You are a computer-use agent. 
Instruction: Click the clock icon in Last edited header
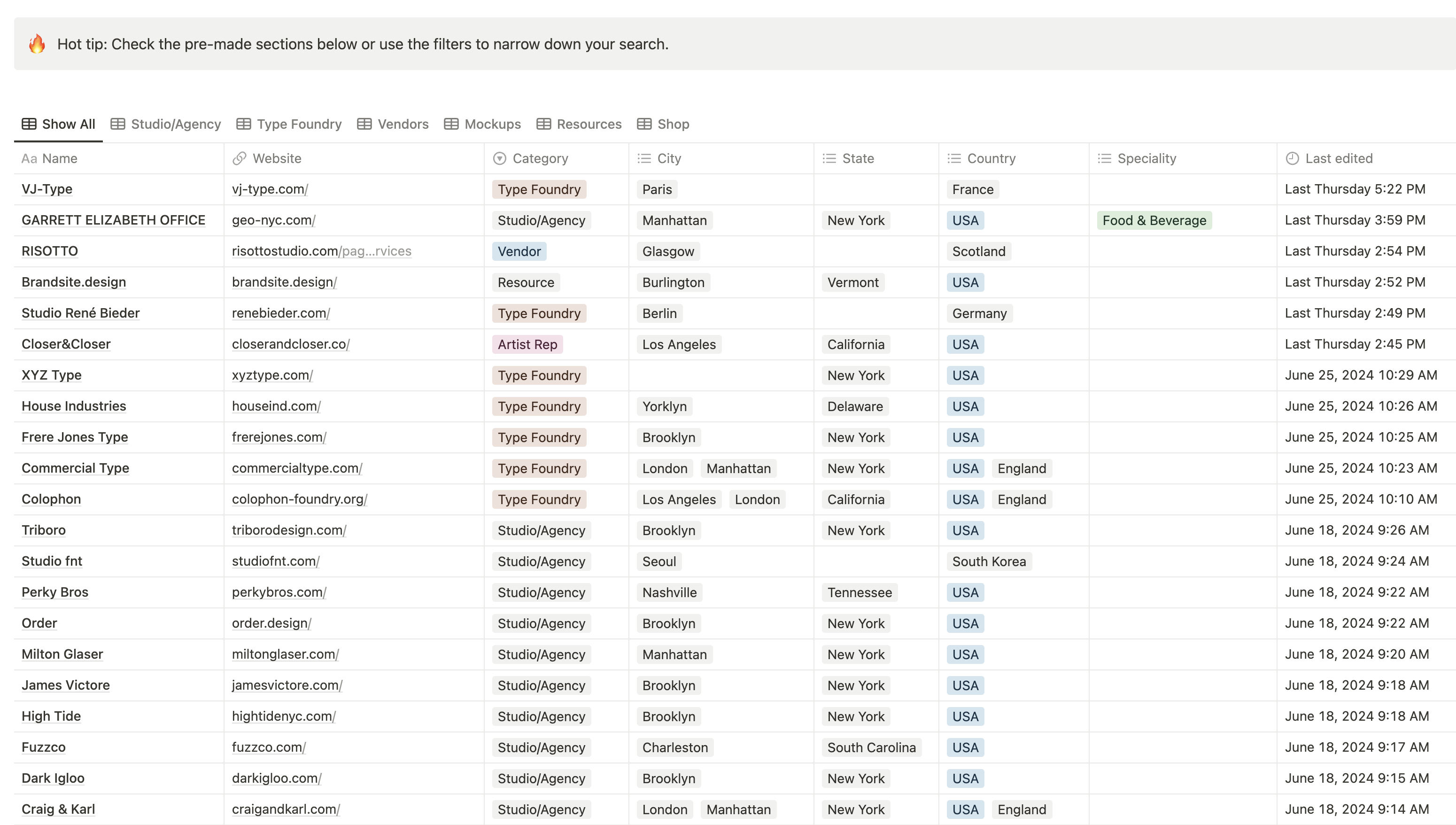pyautogui.click(x=1293, y=159)
